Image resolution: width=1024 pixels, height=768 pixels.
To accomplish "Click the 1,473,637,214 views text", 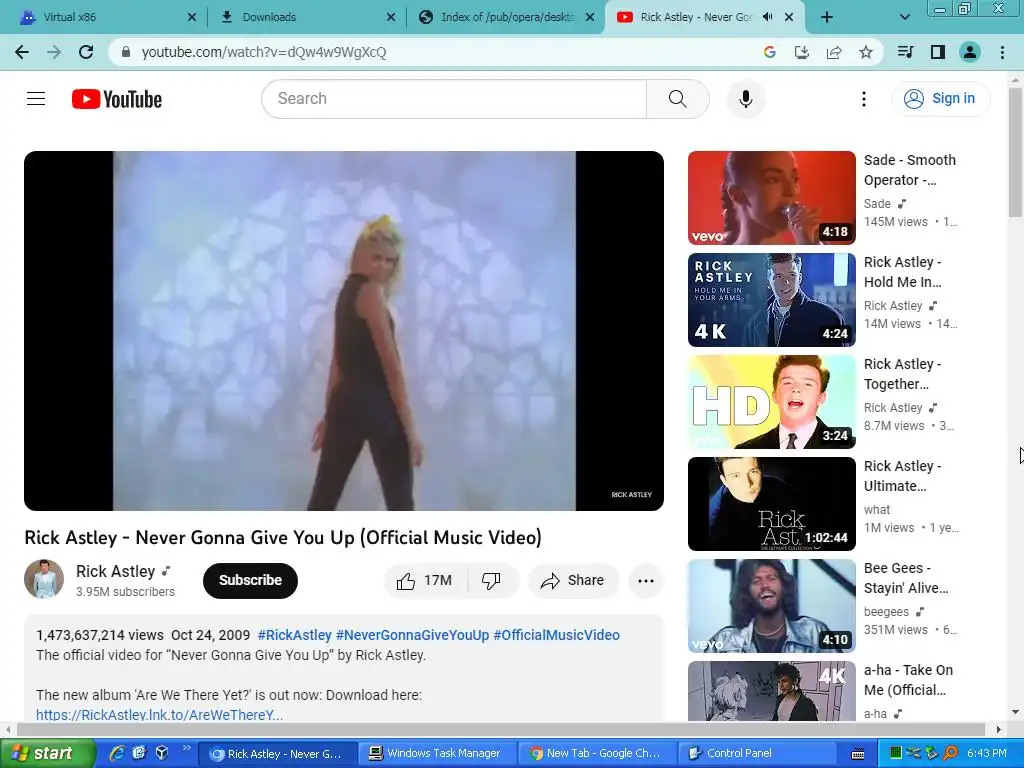I will tap(100, 635).
